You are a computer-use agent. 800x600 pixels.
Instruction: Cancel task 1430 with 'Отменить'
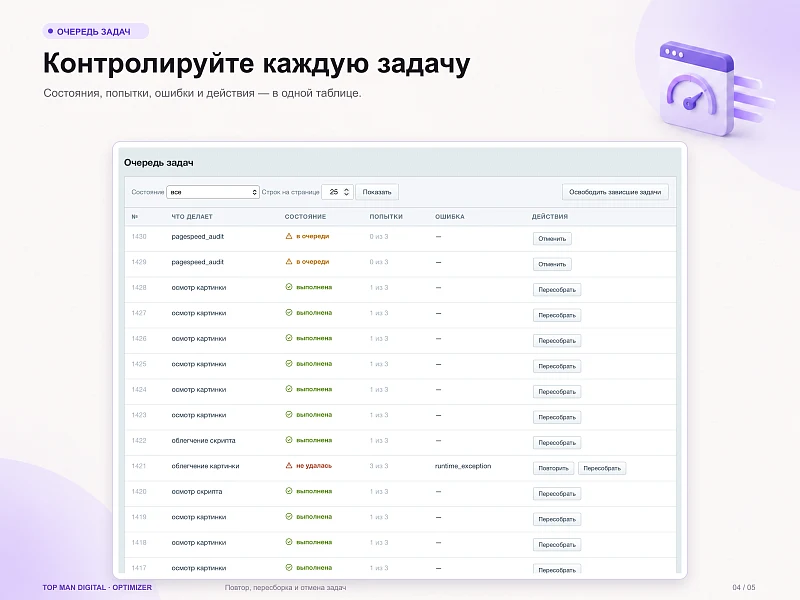coord(552,239)
